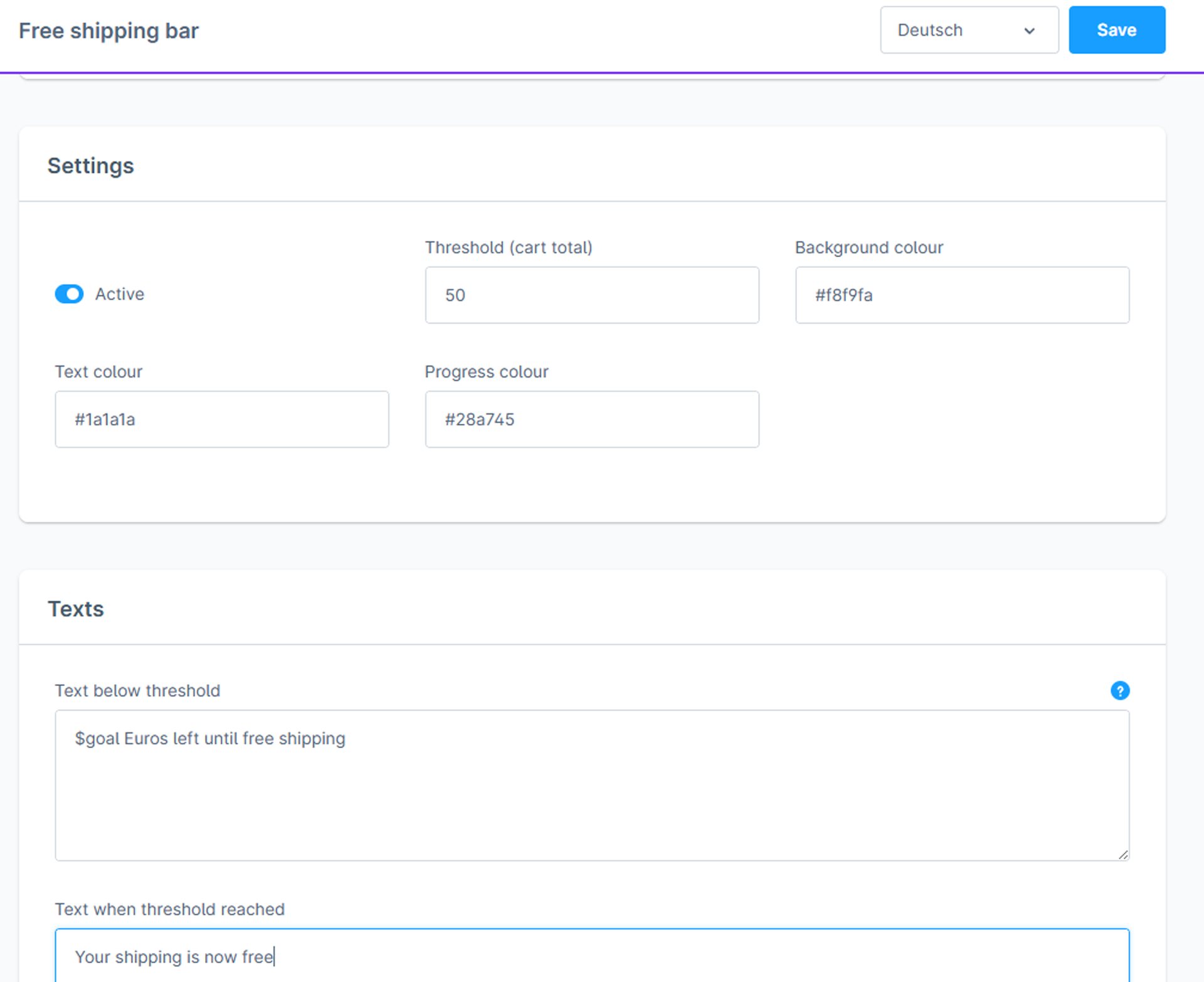Click the Progress colour label
Viewport: 1204px width, 982px height.
click(487, 372)
